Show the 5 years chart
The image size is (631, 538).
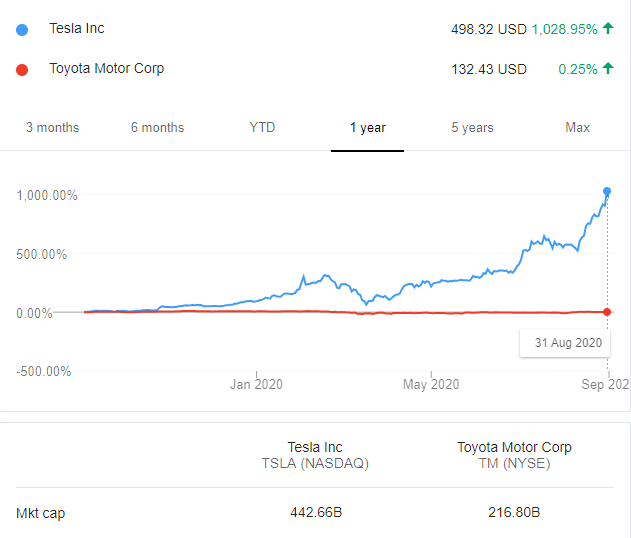472,127
